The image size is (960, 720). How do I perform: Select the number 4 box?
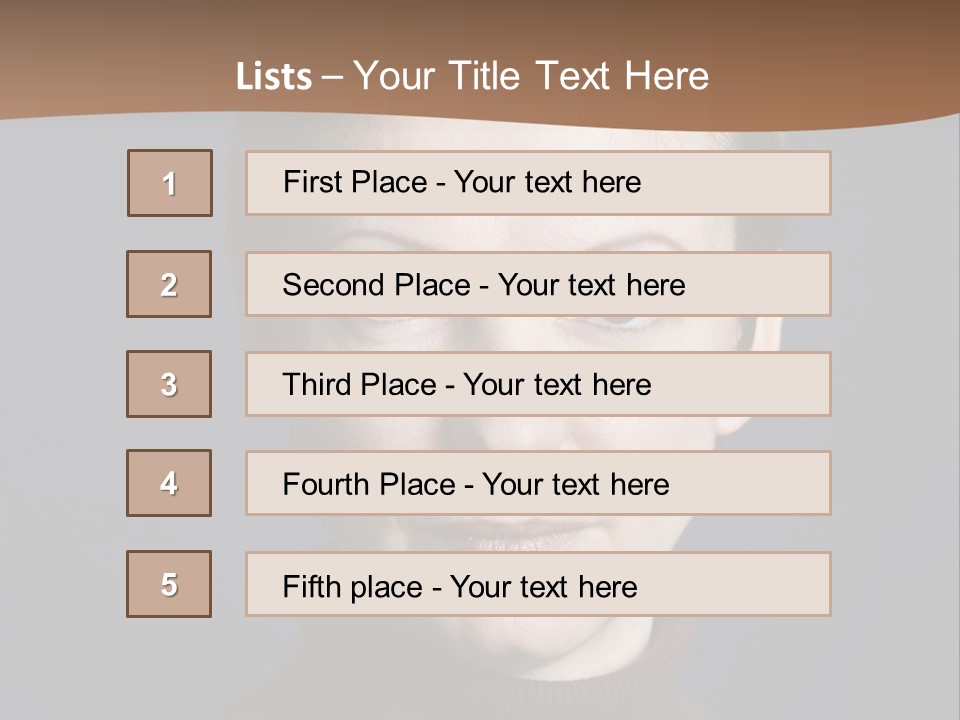coord(169,483)
